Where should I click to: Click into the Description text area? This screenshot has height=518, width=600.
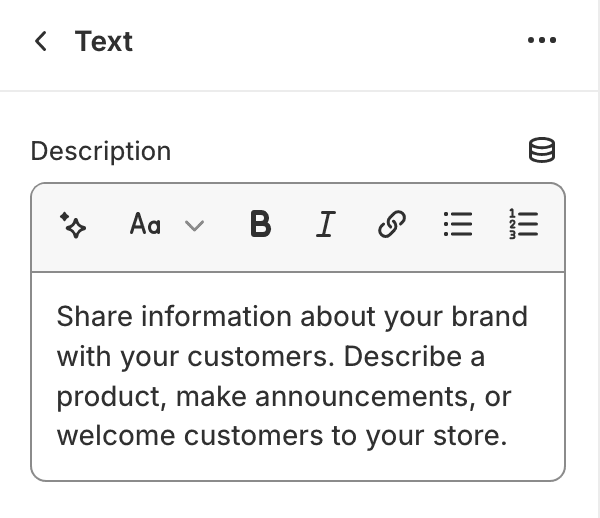pyautogui.click(x=298, y=376)
